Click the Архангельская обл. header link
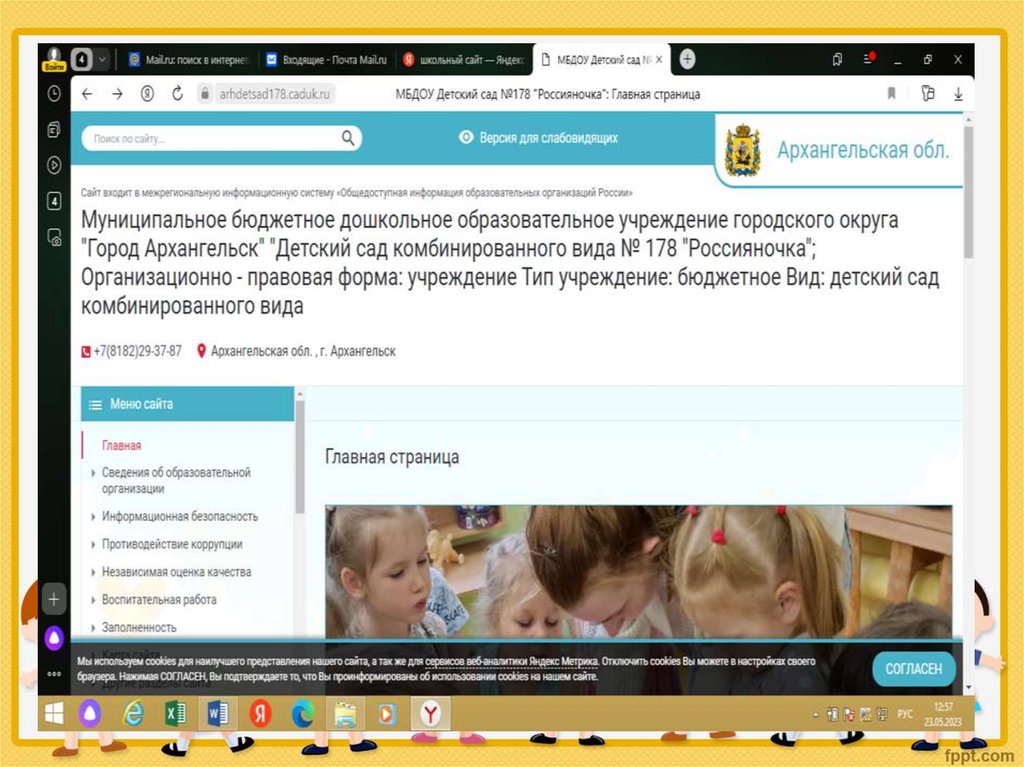 pos(863,150)
